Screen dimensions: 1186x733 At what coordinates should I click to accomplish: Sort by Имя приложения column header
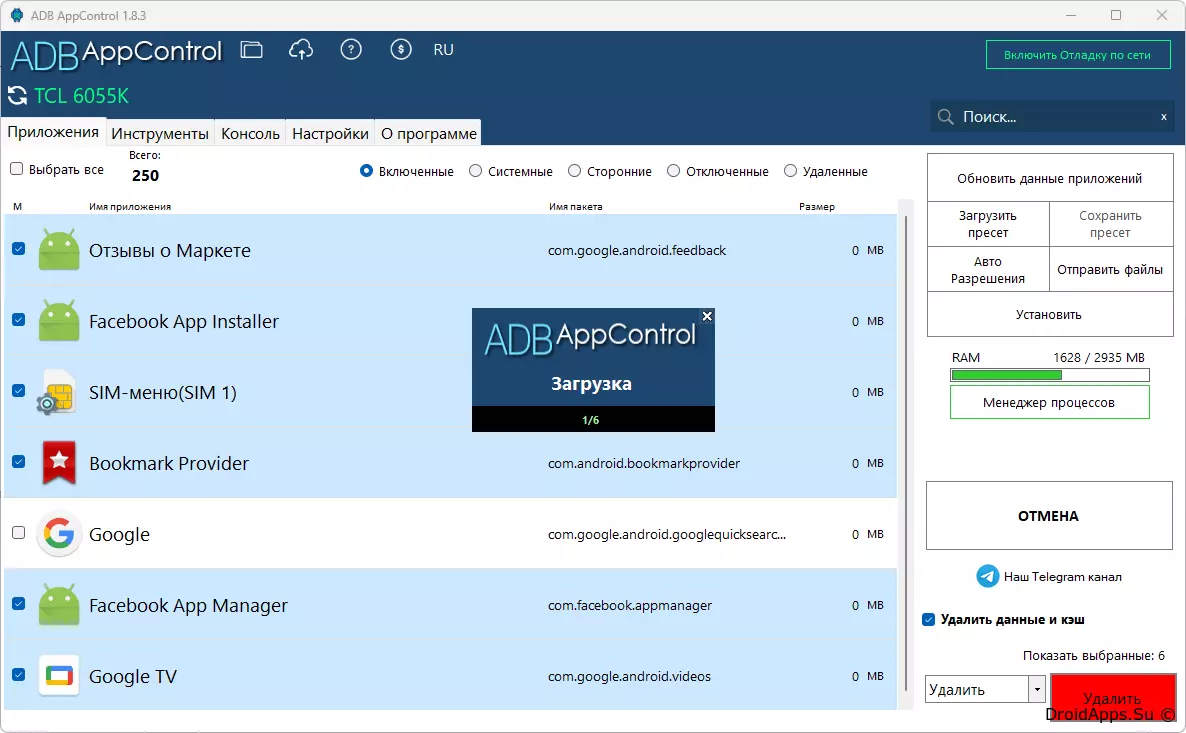point(130,207)
